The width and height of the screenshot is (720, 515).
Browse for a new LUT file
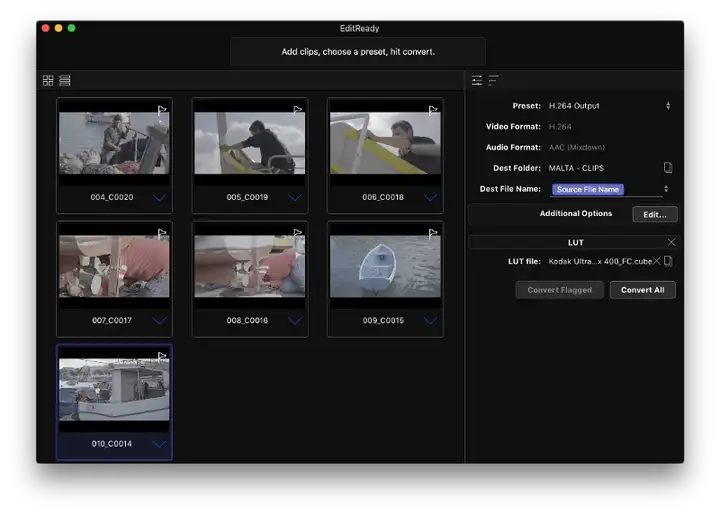(668, 261)
